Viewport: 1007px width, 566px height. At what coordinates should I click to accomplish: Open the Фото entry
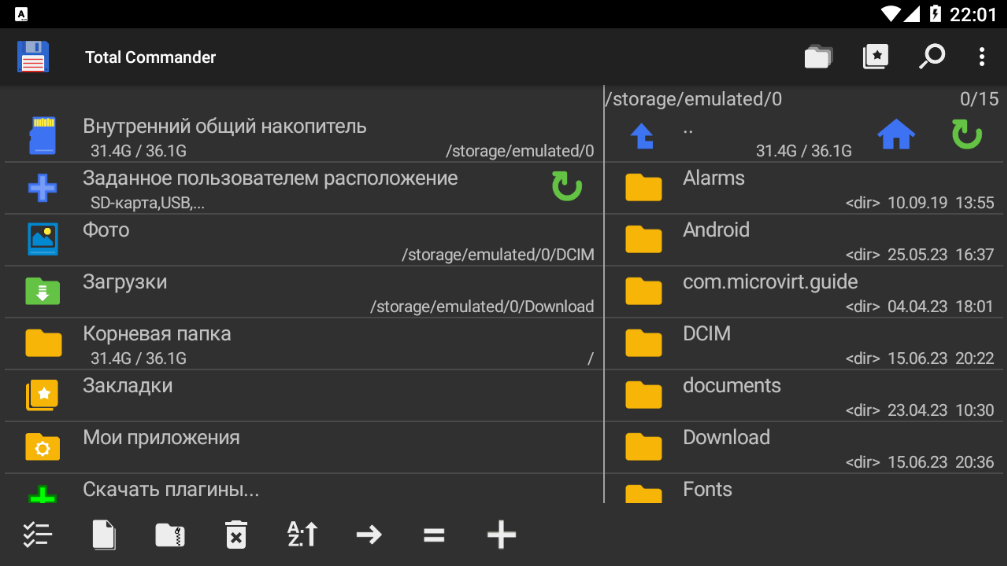[x=304, y=240]
